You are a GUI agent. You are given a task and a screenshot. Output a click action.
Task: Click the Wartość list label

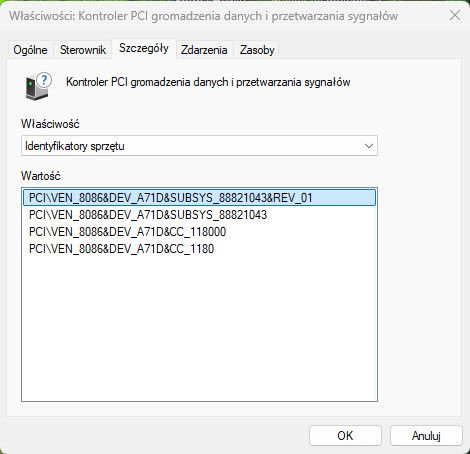click(41, 176)
